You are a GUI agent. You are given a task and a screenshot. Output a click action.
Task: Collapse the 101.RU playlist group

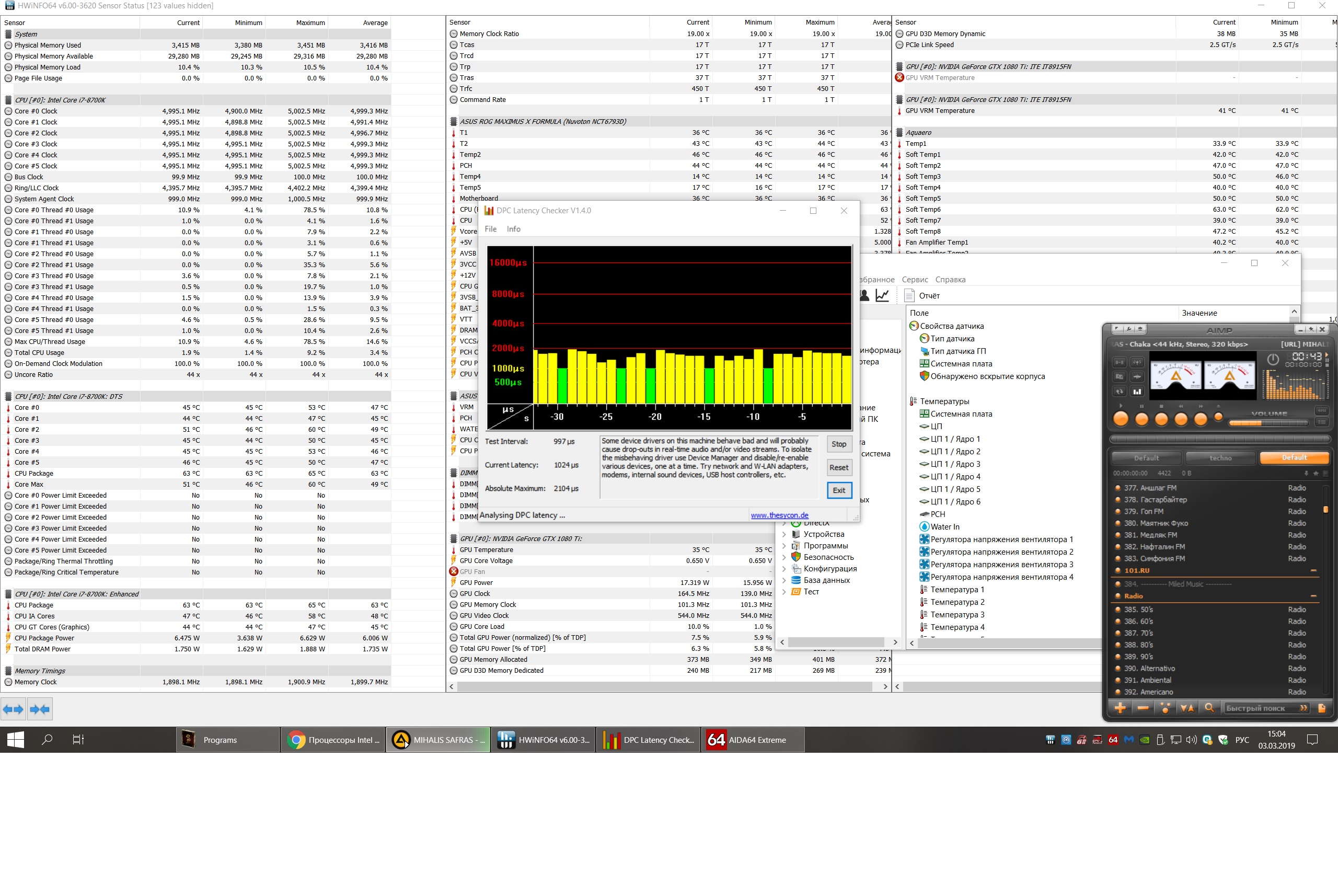[x=1313, y=570]
